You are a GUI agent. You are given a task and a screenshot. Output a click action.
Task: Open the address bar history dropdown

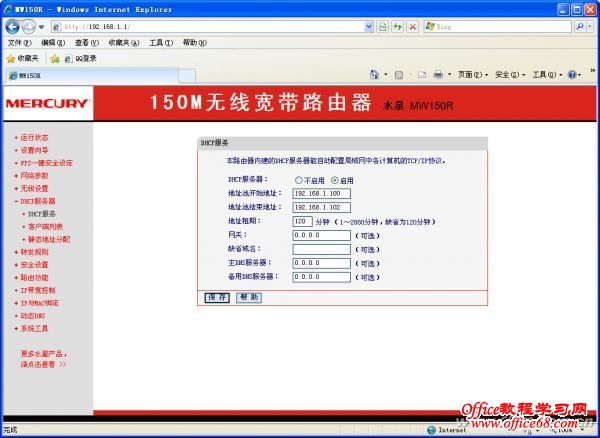(368, 27)
